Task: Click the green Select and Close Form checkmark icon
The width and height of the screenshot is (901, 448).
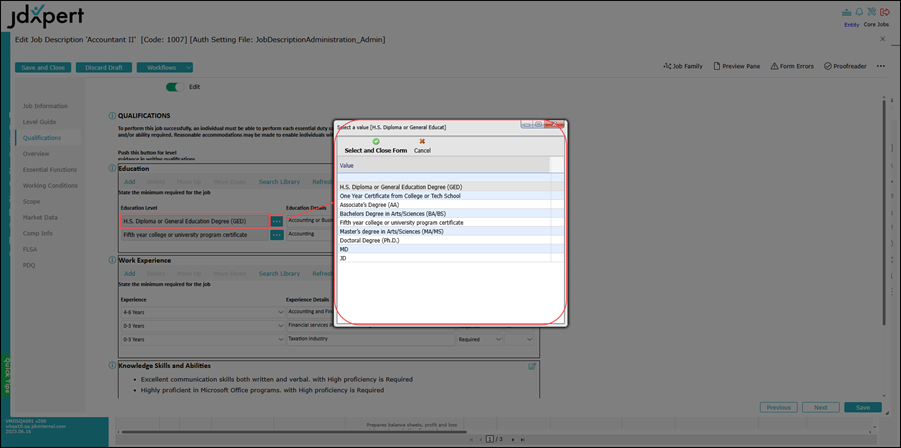Action: 376,141
